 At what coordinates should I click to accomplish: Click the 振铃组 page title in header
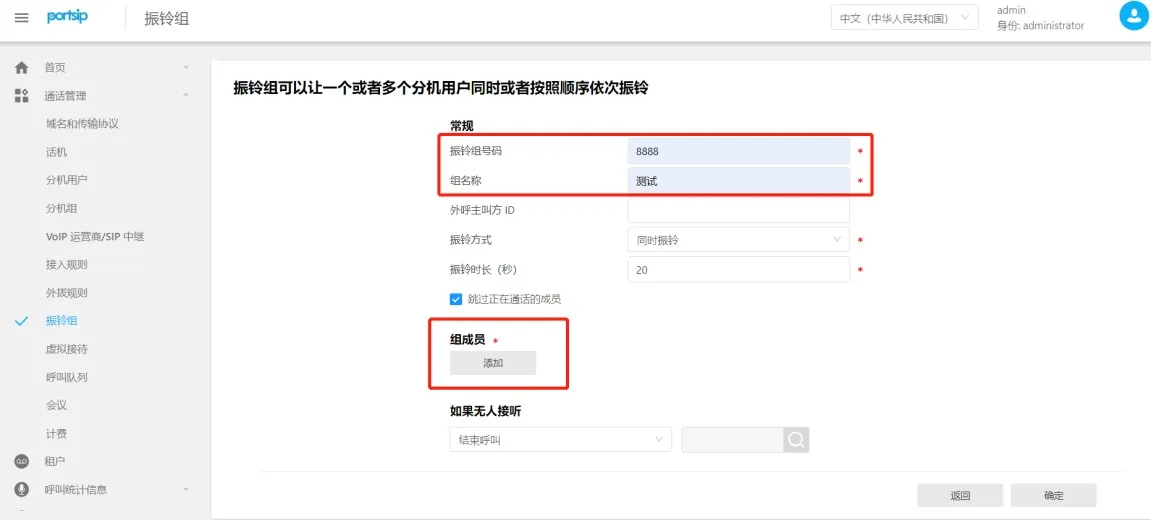pyautogui.click(x=167, y=18)
